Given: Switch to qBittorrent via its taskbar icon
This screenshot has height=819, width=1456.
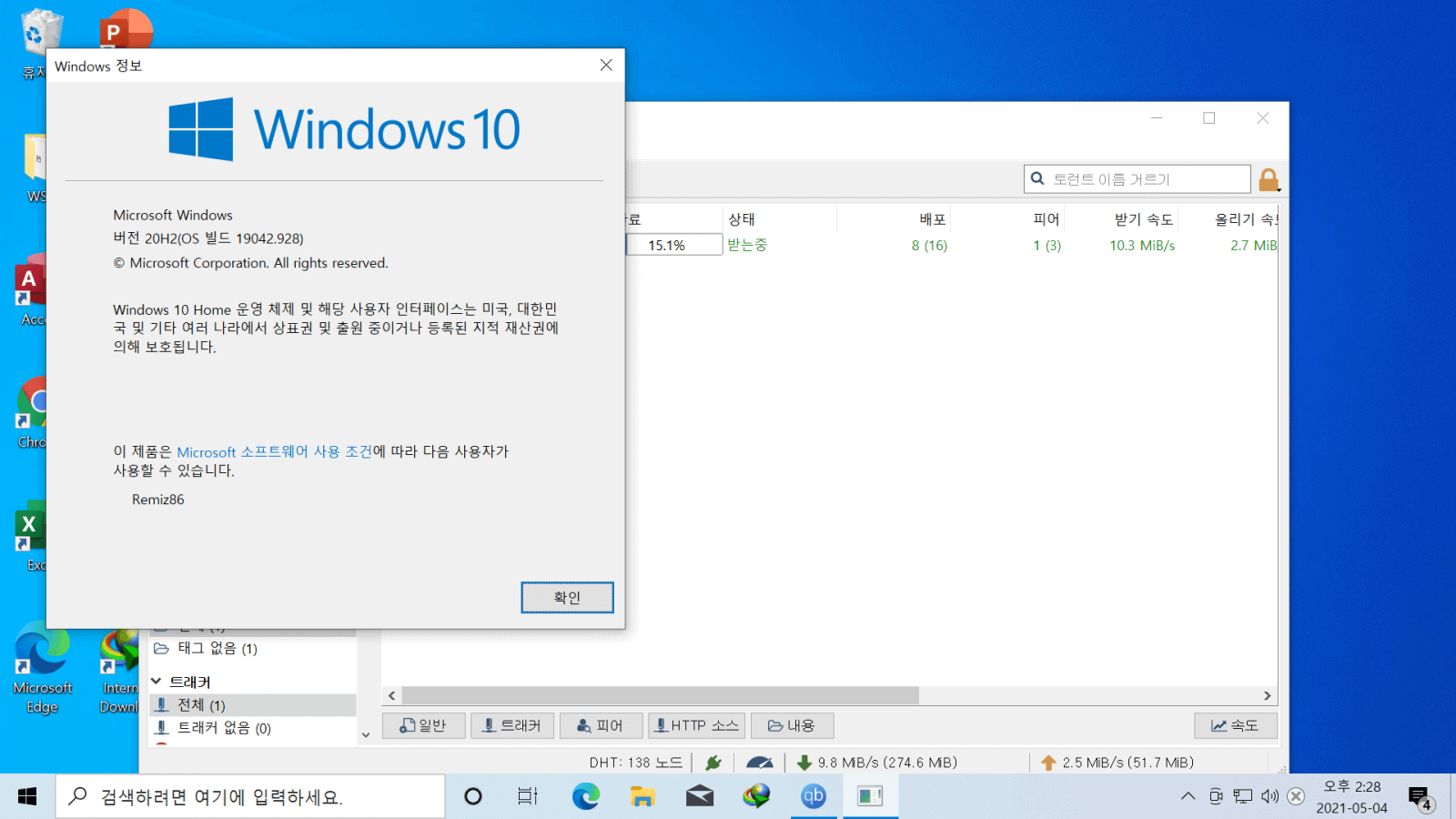Looking at the screenshot, I should 814,797.
